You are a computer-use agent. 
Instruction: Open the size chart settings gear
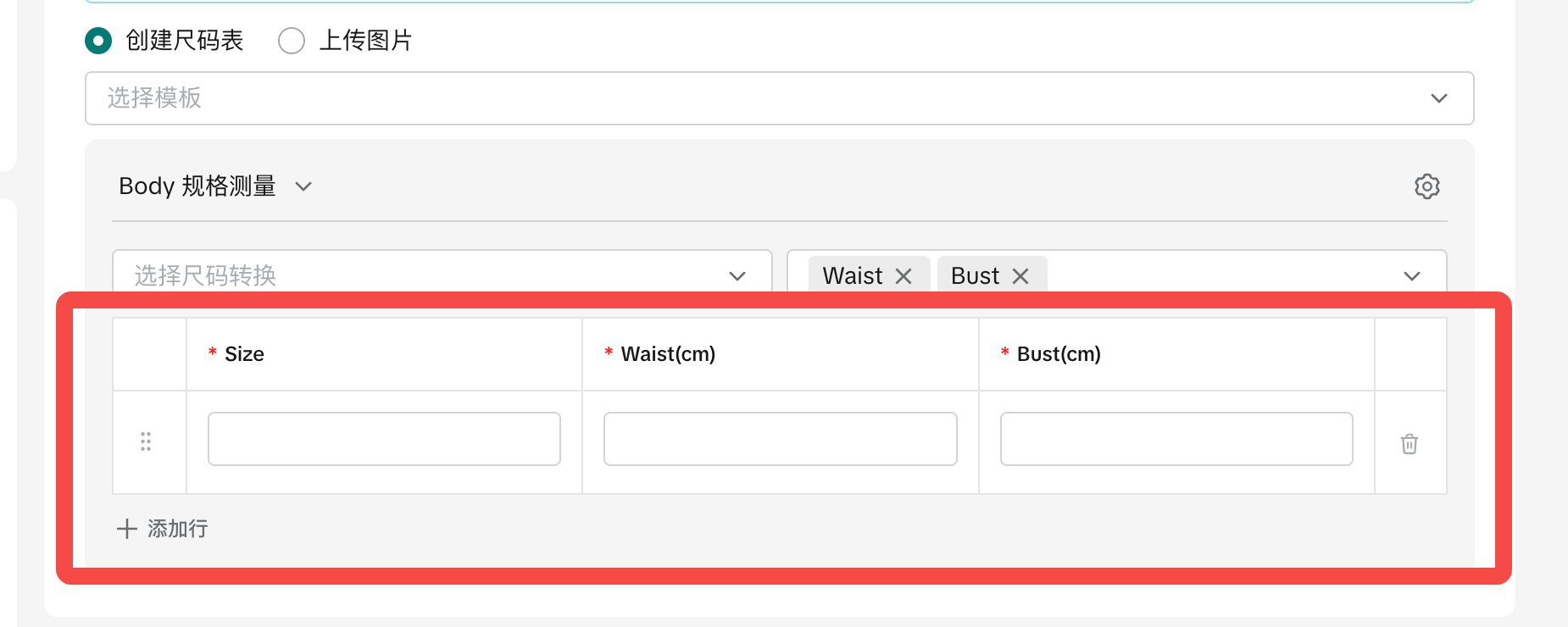(1426, 186)
